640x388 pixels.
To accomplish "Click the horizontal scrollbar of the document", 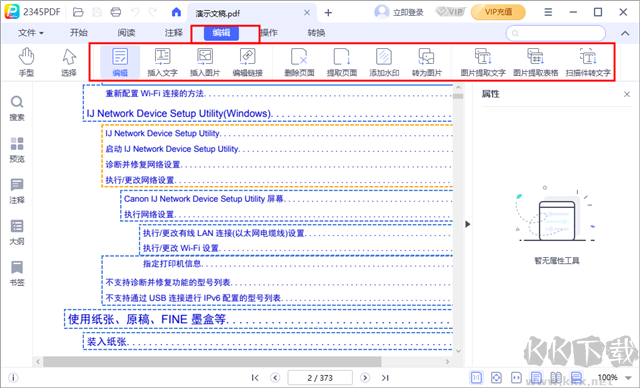I will coord(212,361).
